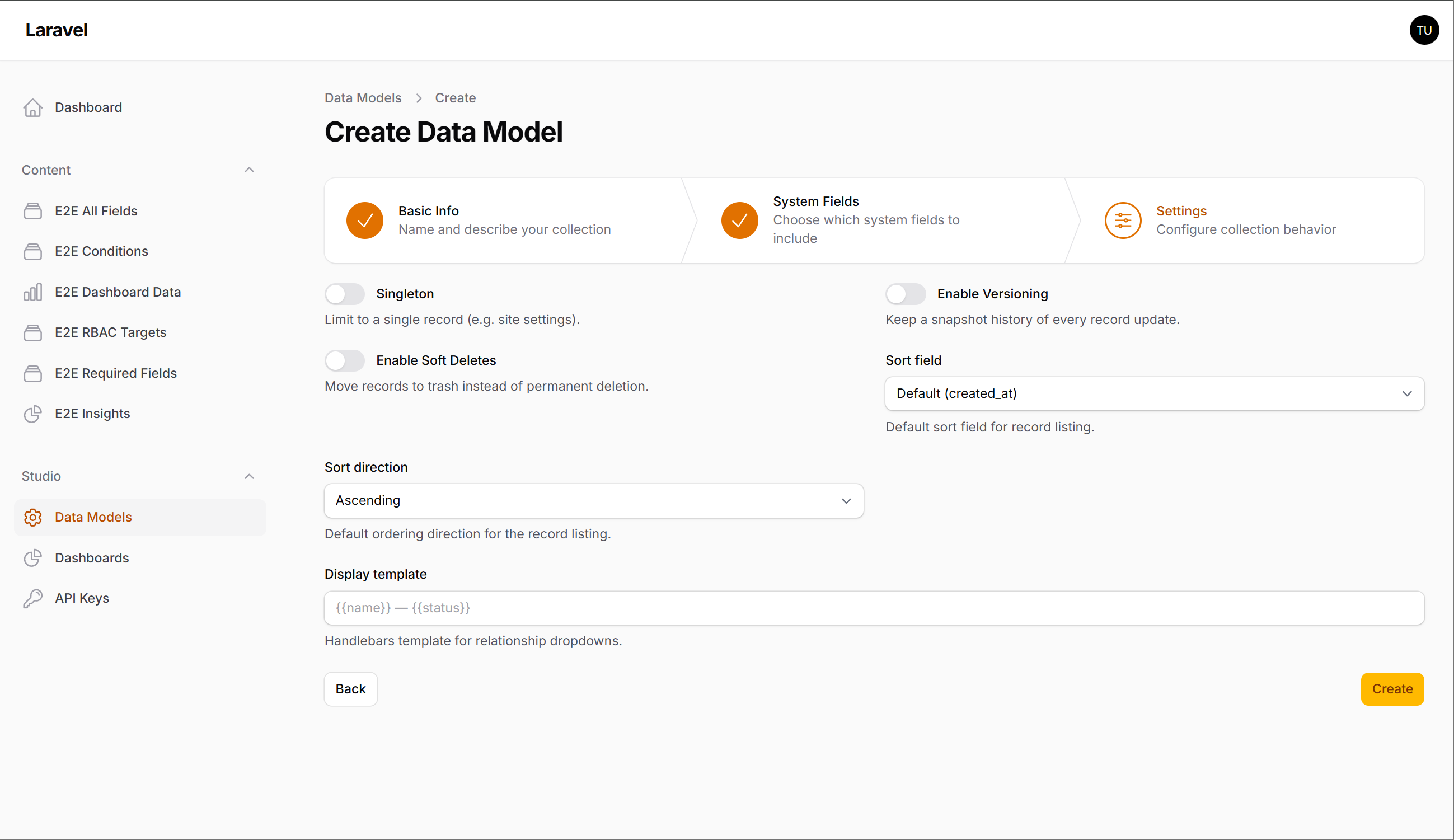
Task: Toggle the Enable Versioning switch
Action: [x=906, y=294]
